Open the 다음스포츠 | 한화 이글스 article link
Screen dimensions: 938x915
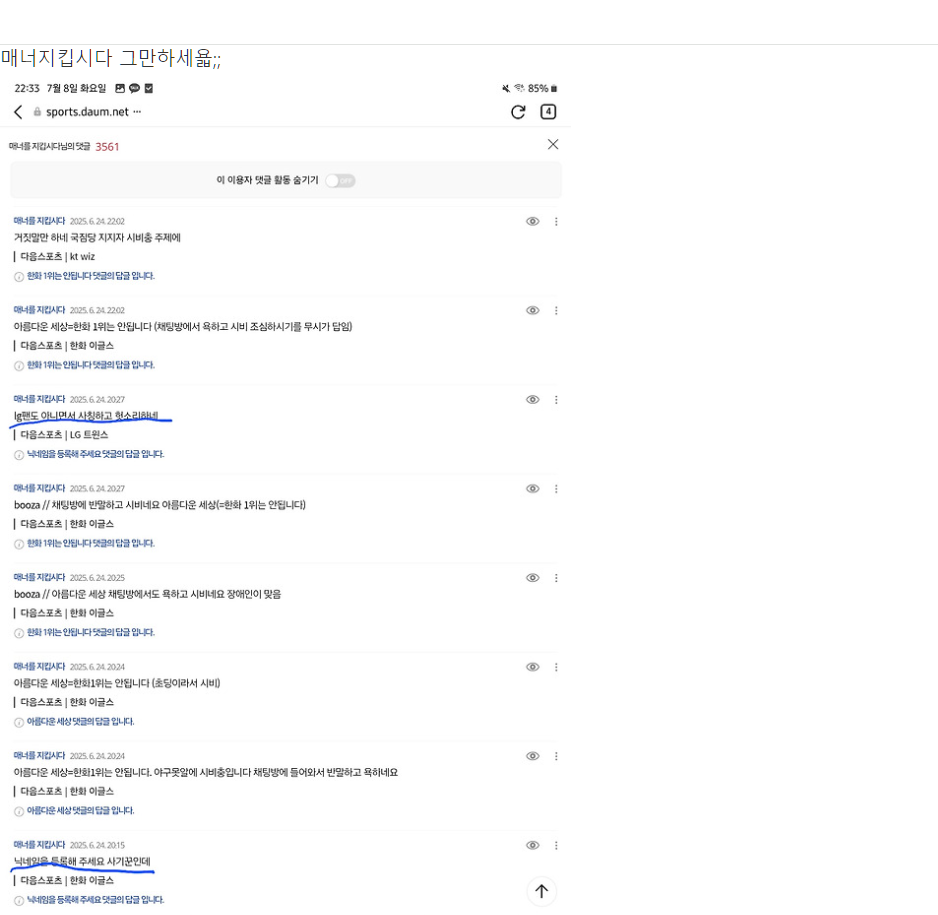click(65, 347)
